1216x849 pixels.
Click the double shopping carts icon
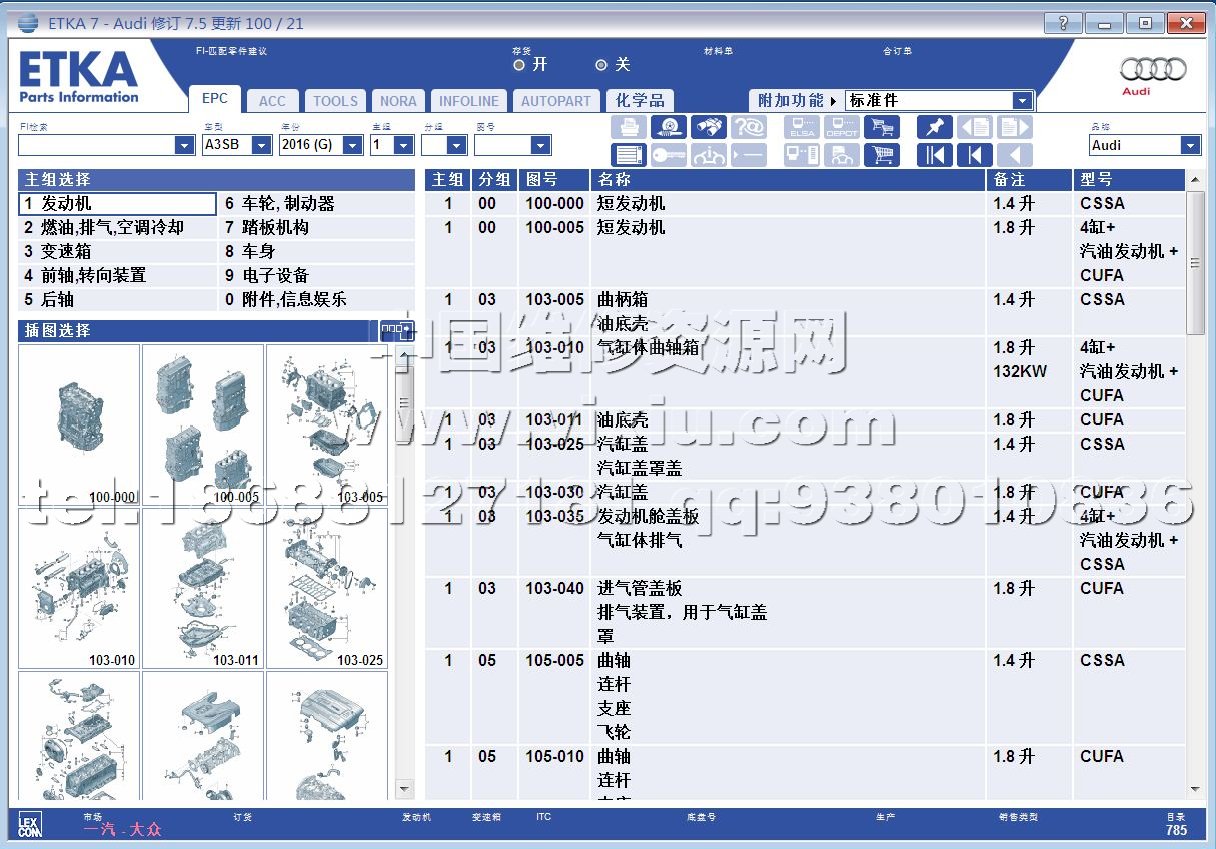coord(882,127)
